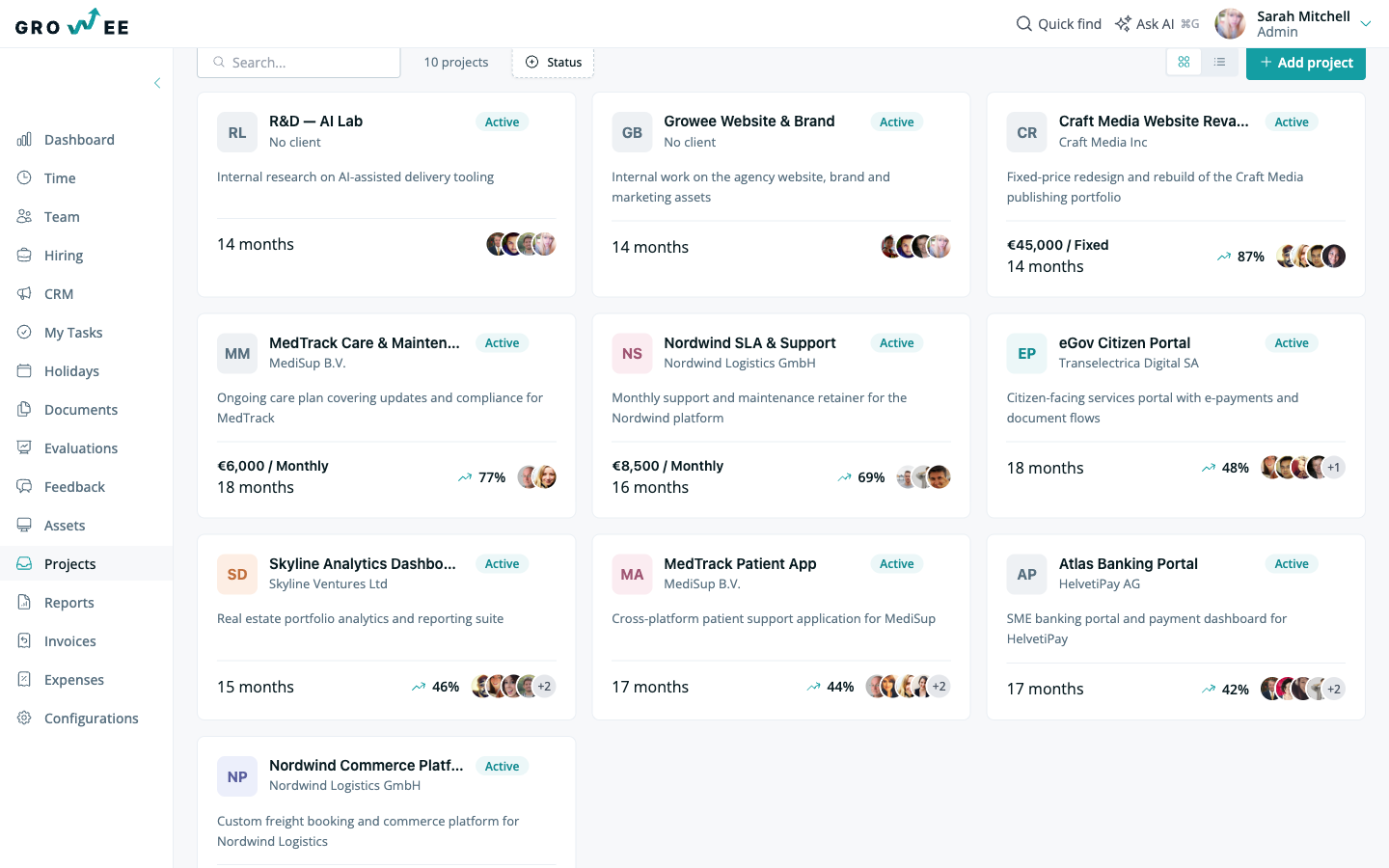Switch to grid view layout
This screenshot has width=1389, height=868.
pyautogui.click(x=1184, y=62)
